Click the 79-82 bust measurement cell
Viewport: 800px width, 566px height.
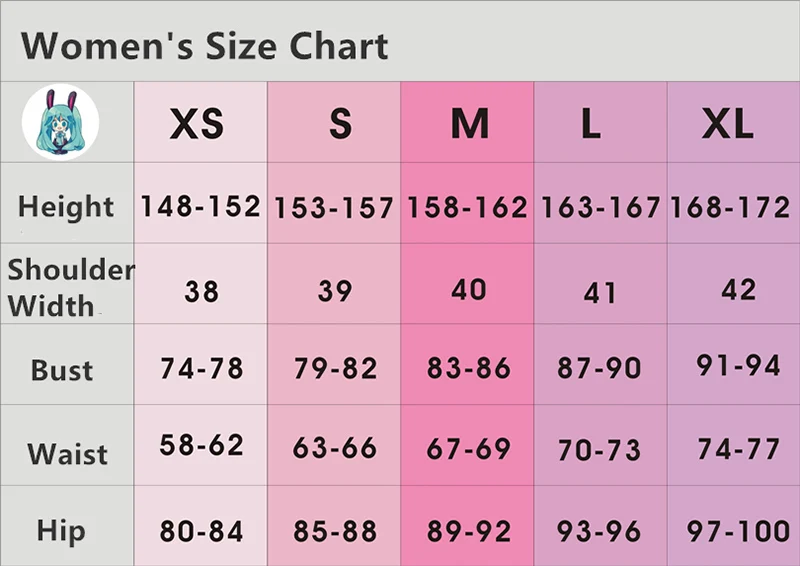[x=335, y=368]
